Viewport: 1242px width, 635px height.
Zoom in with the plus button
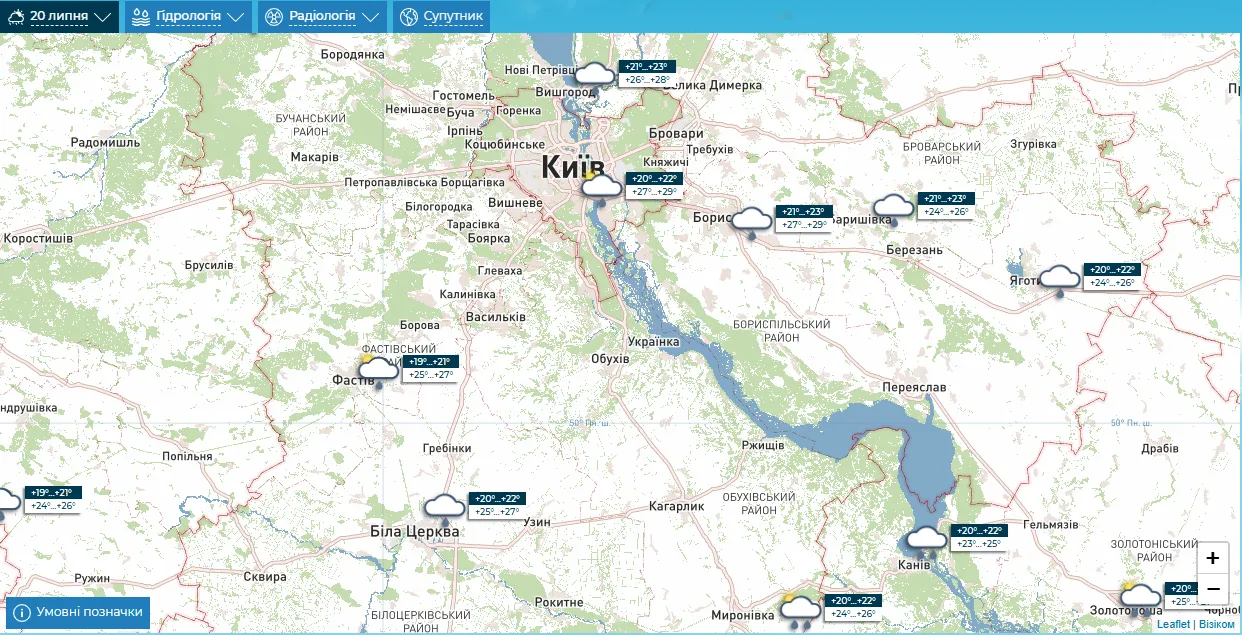[1212, 558]
